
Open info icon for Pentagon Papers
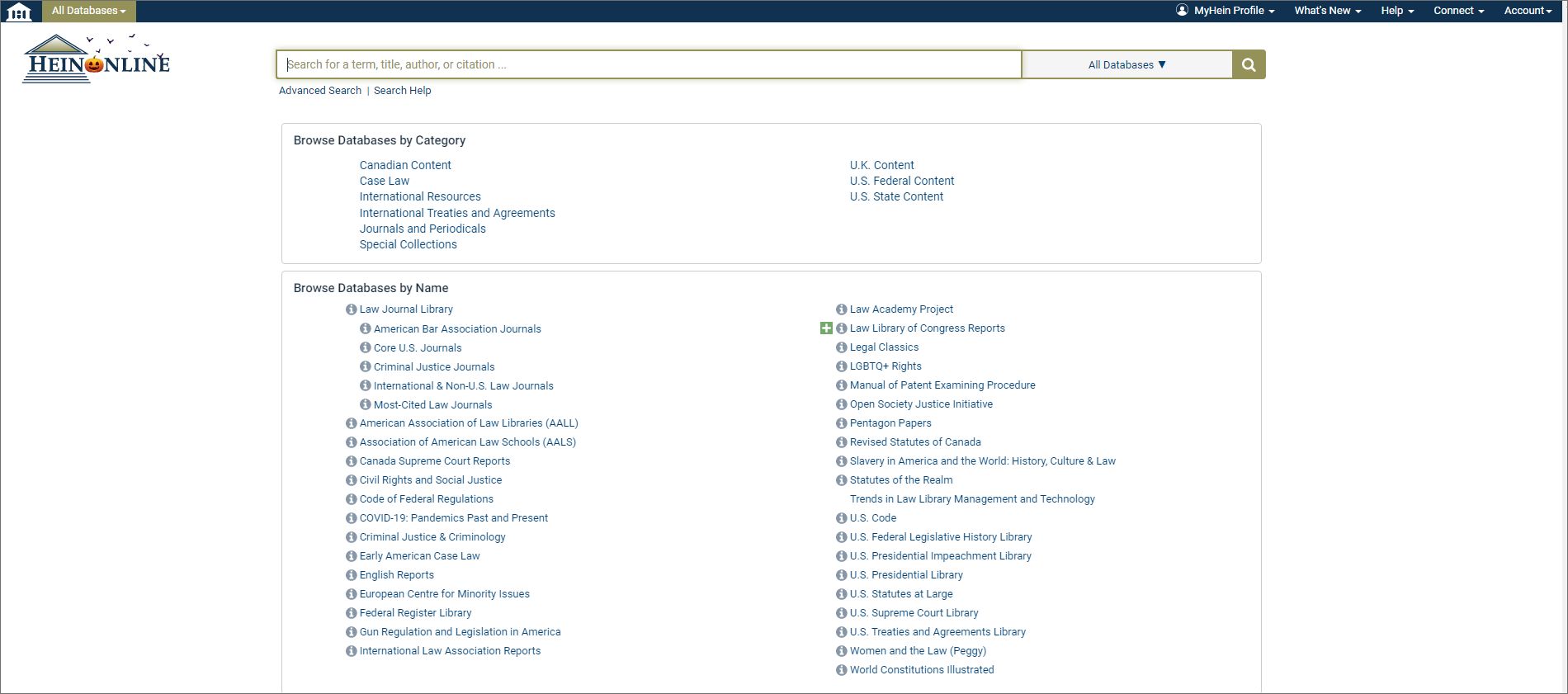click(x=841, y=423)
